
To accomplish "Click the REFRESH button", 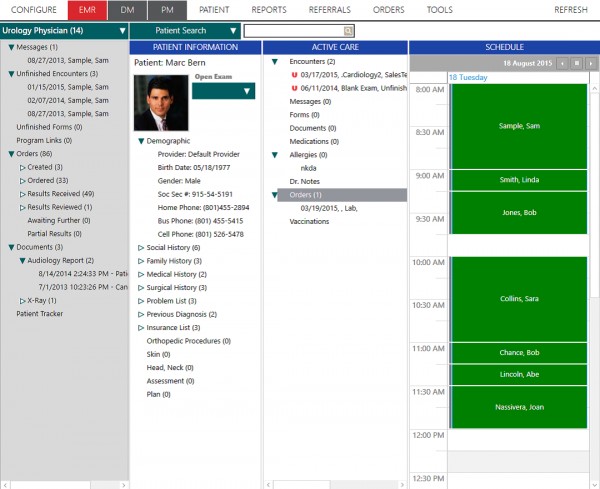I will [571, 10].
